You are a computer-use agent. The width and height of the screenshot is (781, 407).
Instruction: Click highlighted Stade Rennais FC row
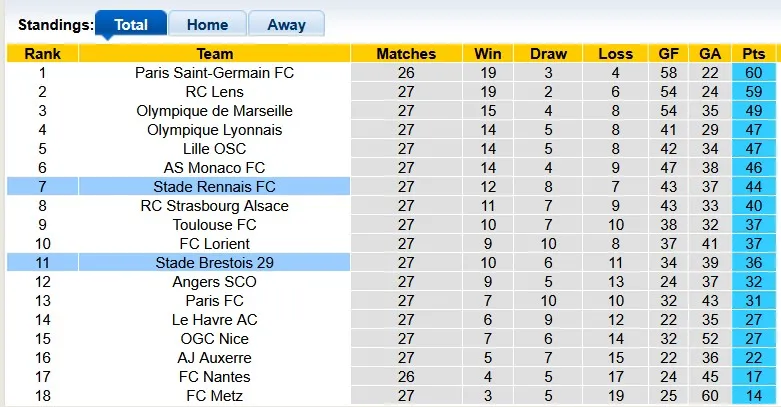pos(214,187)
